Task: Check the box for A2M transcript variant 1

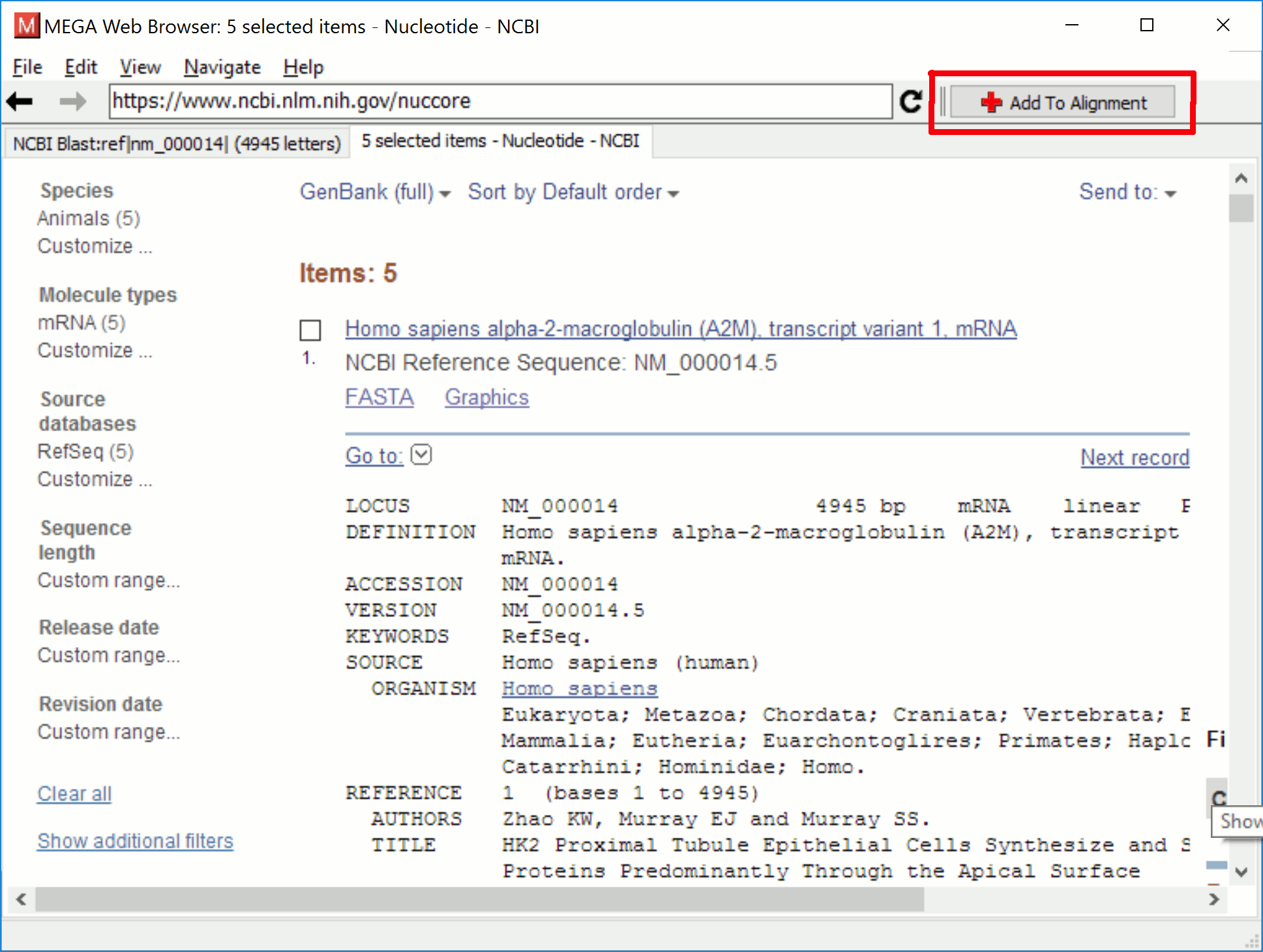Action: coord(310,331)
